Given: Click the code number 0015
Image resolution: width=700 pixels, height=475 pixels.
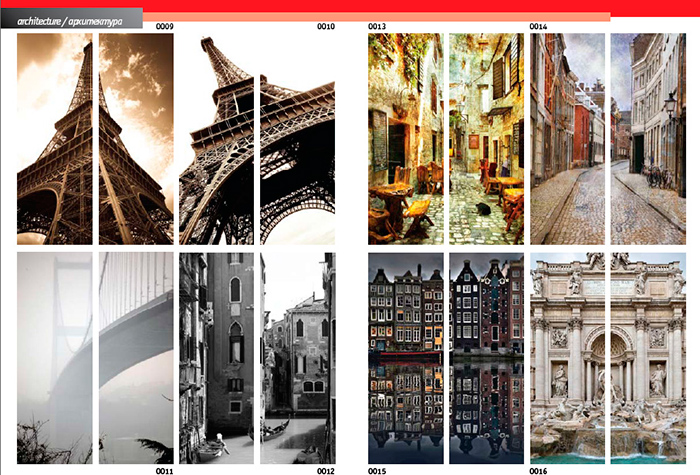Looking at the screenshot, I should [377, 471].
